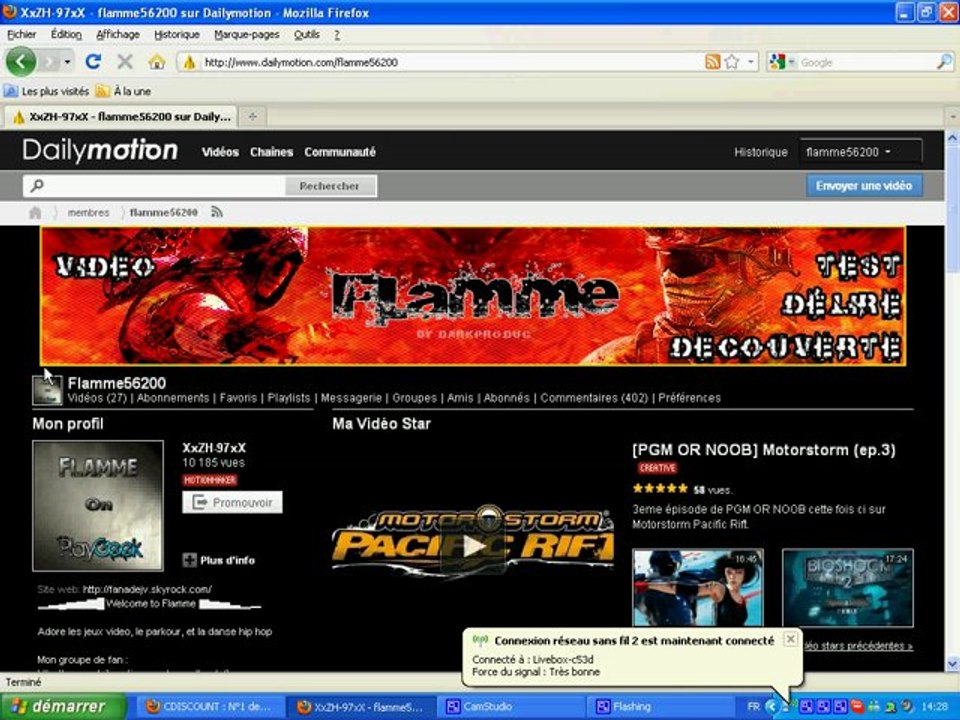
Task: Close the network connection balloon
Action: tap(790, 639)
